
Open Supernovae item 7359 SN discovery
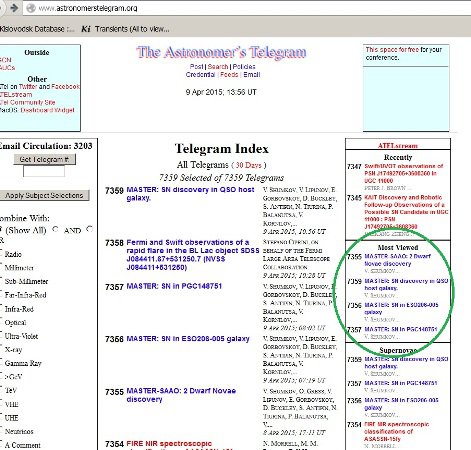[406, 363]
